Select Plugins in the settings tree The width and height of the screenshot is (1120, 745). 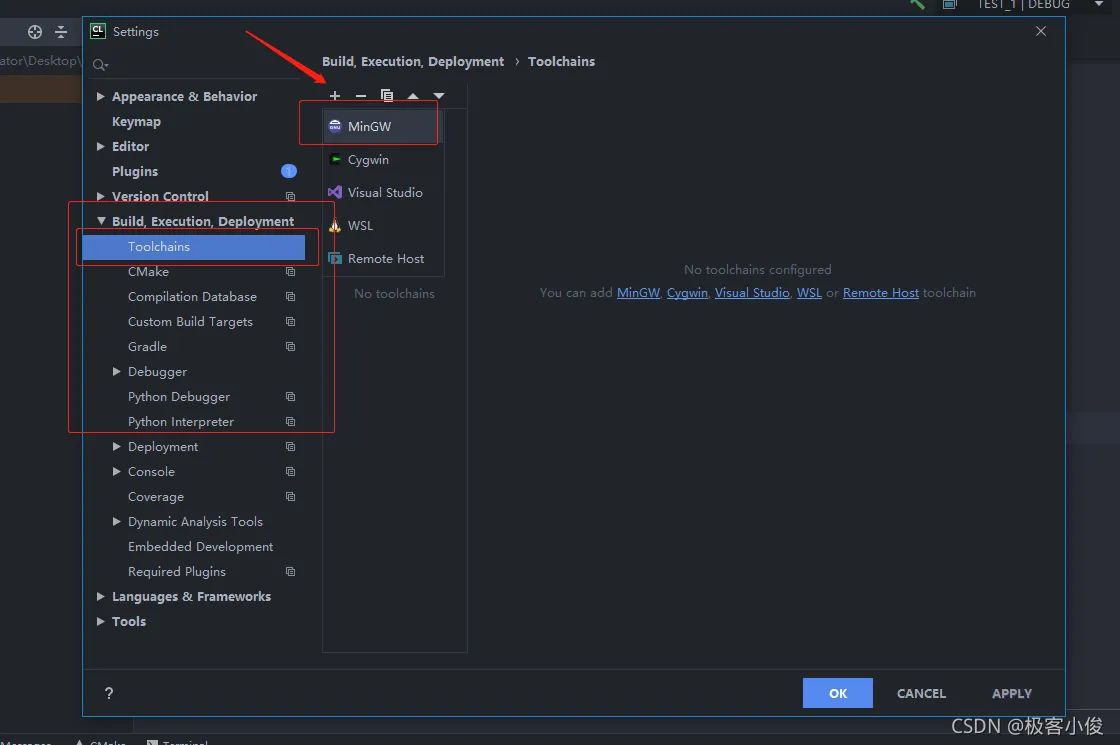[x=135, y=171]
